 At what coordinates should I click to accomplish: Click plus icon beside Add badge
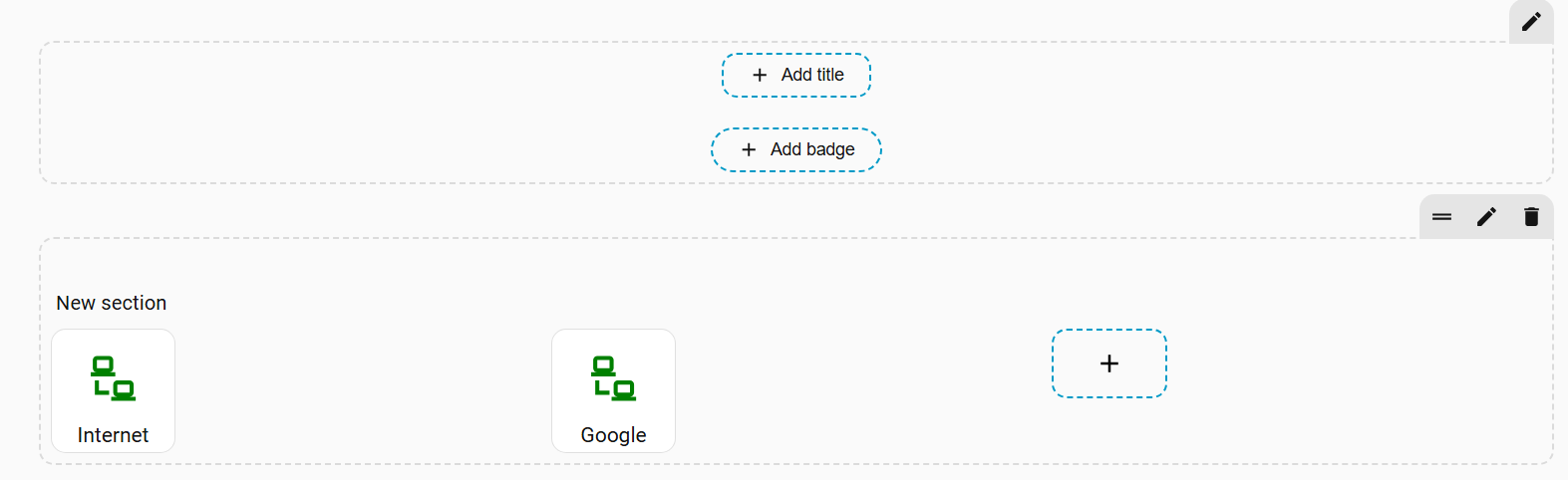click(x=749, y=149)
